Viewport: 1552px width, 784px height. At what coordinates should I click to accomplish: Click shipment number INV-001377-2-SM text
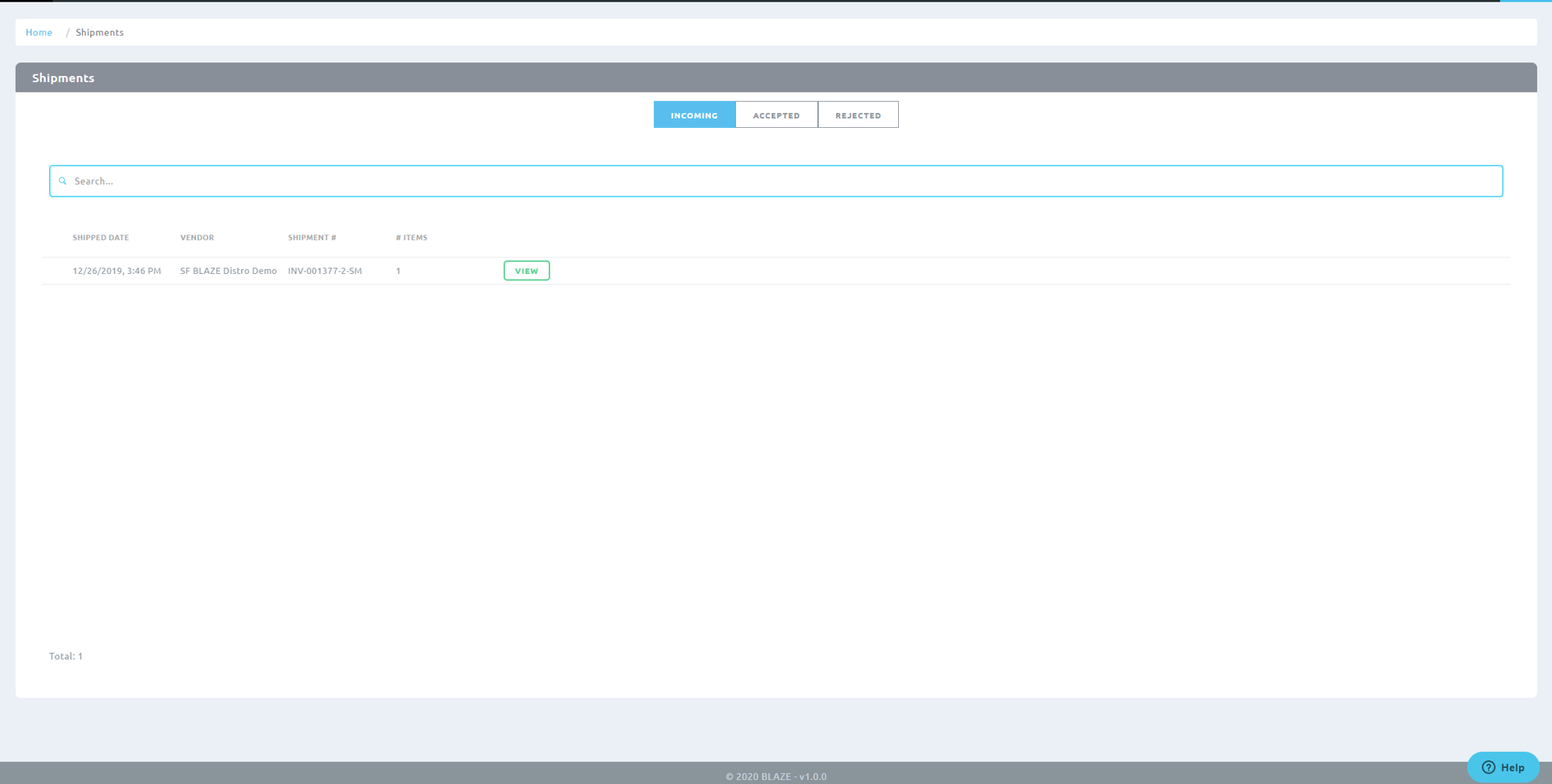[325, 271]
